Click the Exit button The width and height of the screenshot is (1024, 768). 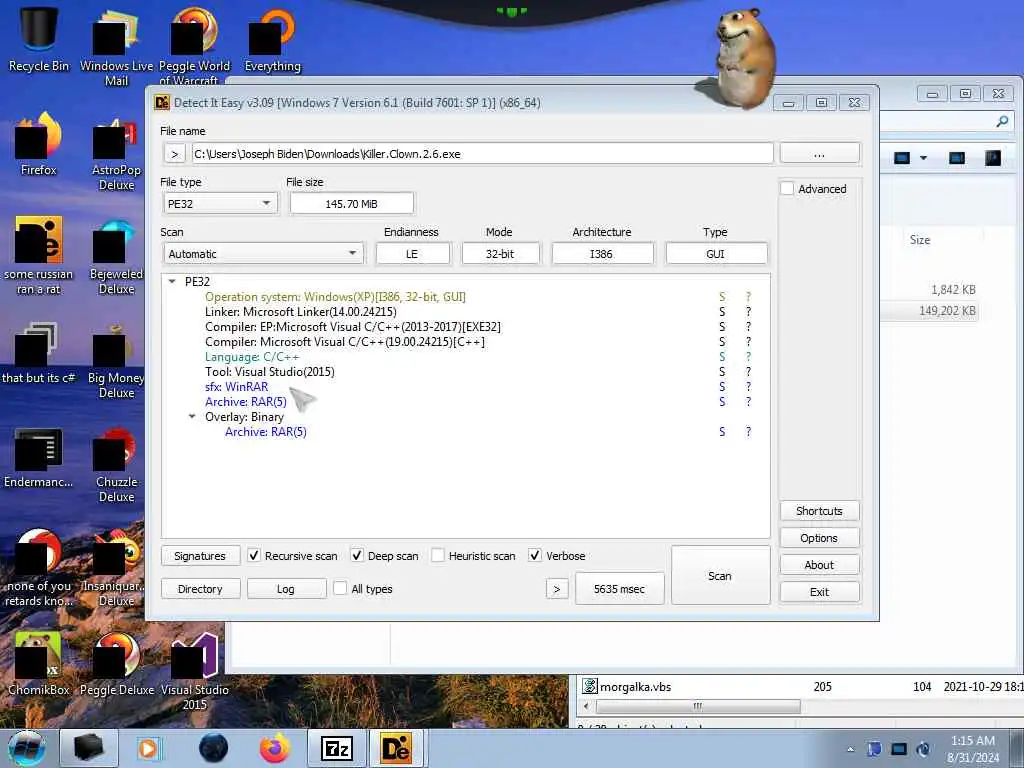point(820,592)
